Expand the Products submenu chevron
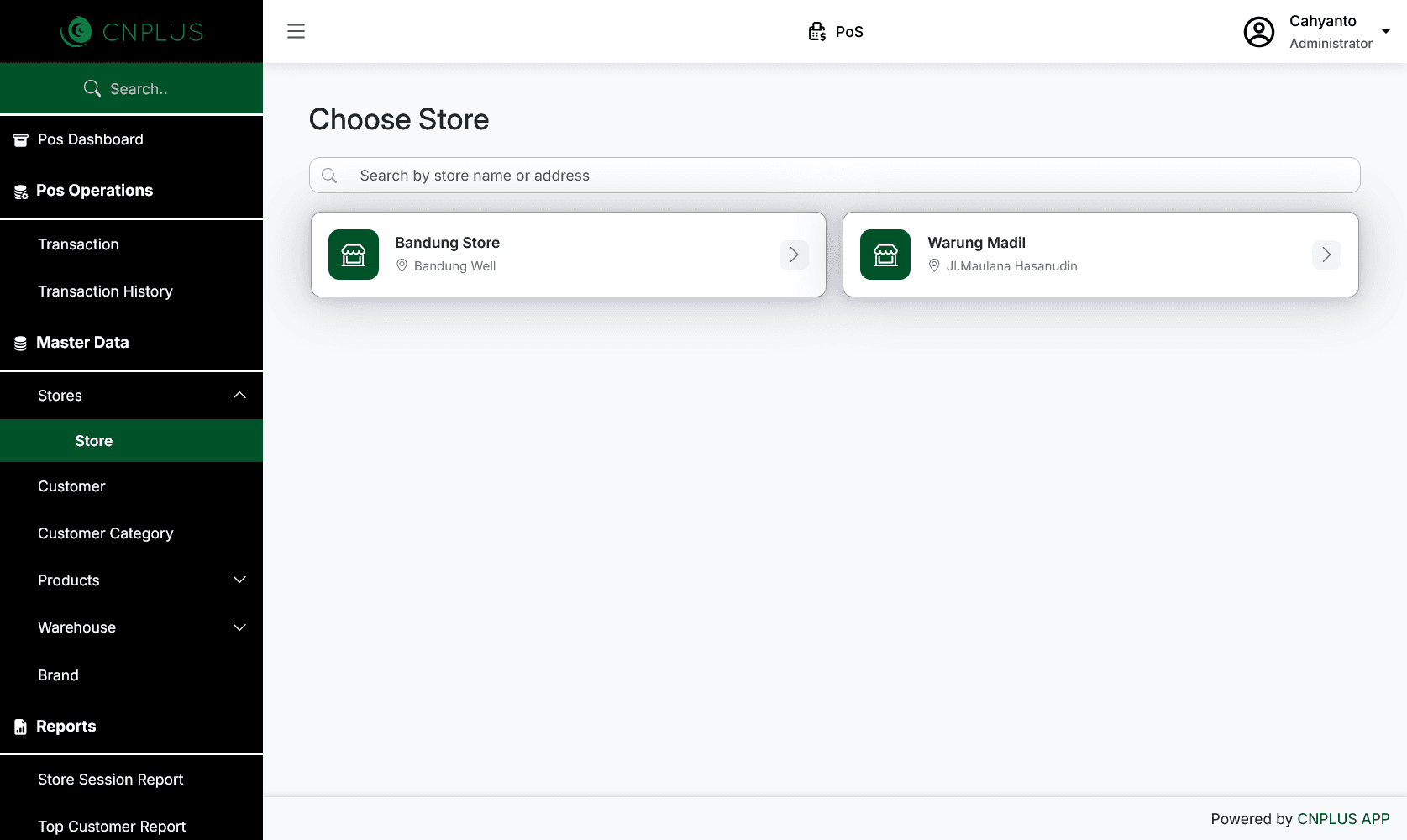The width and height of the screenshot is (1407, 840). [239, 580]
